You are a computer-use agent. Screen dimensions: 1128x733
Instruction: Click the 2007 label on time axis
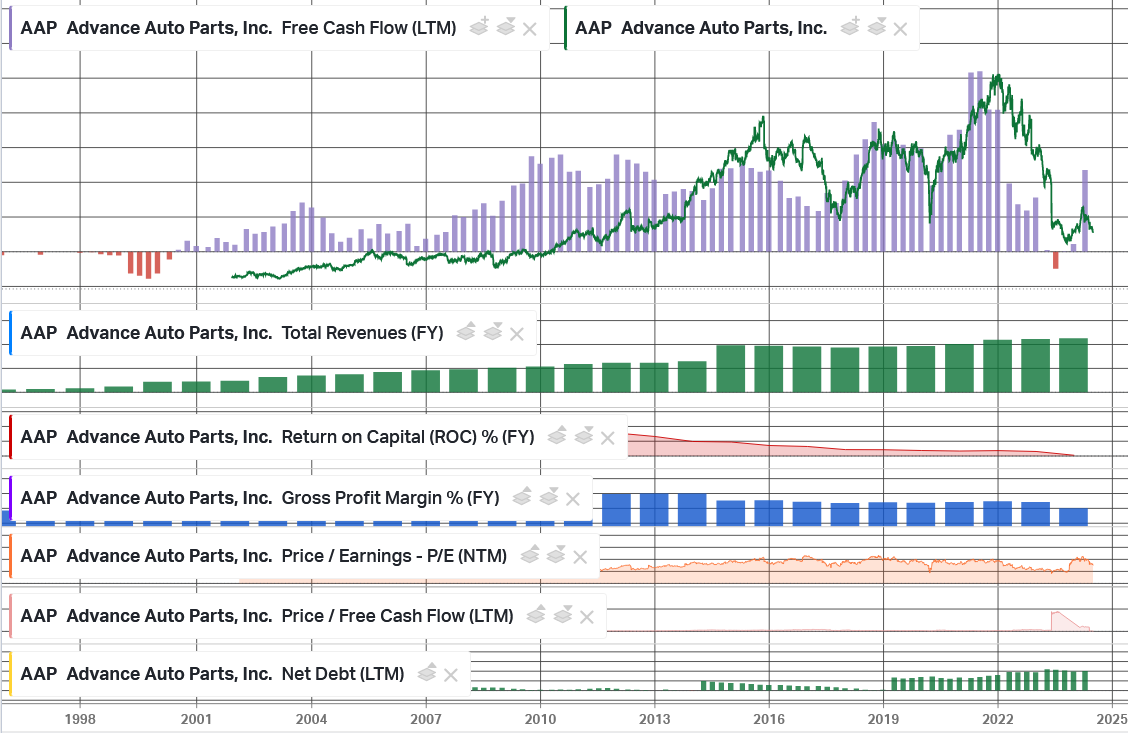point(426,719)
